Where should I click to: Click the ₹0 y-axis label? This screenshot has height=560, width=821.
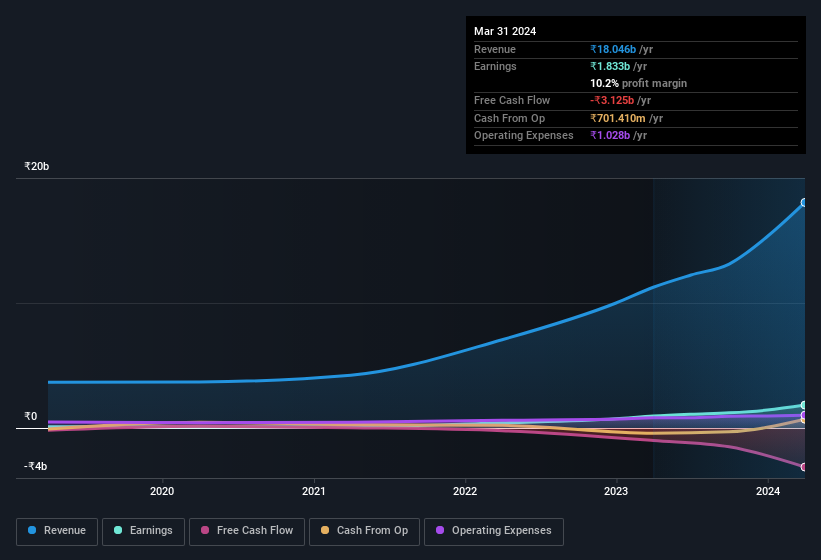click(30, 416)
